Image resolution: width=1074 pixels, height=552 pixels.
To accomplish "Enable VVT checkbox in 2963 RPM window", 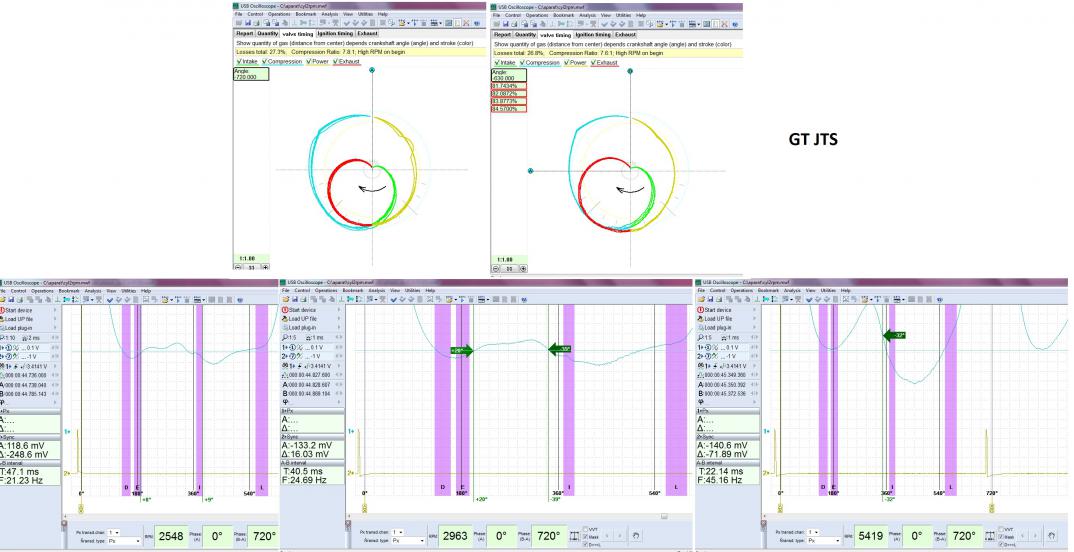I will (585, 529).
